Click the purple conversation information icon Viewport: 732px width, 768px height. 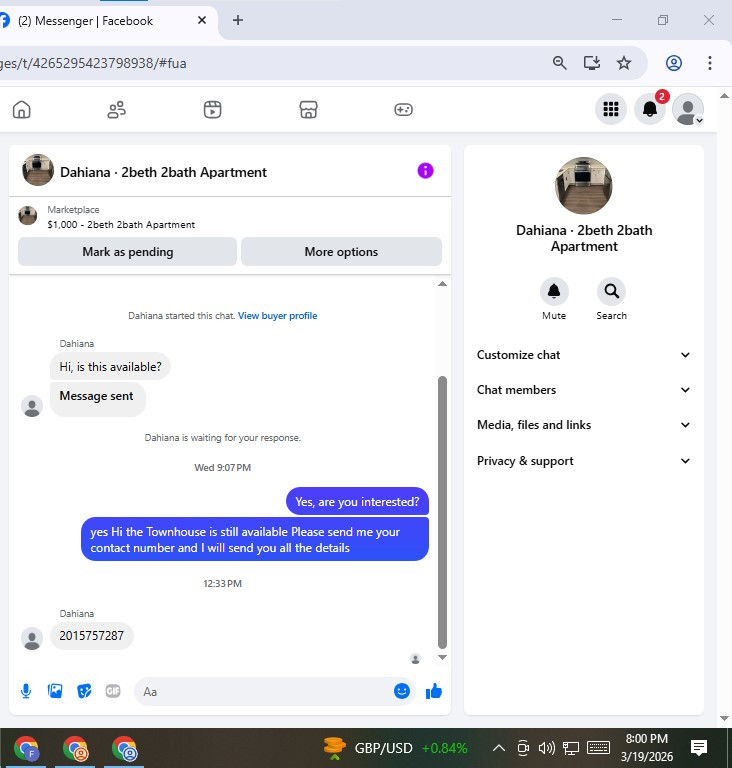pyautogui.click(x=425, y=171)
